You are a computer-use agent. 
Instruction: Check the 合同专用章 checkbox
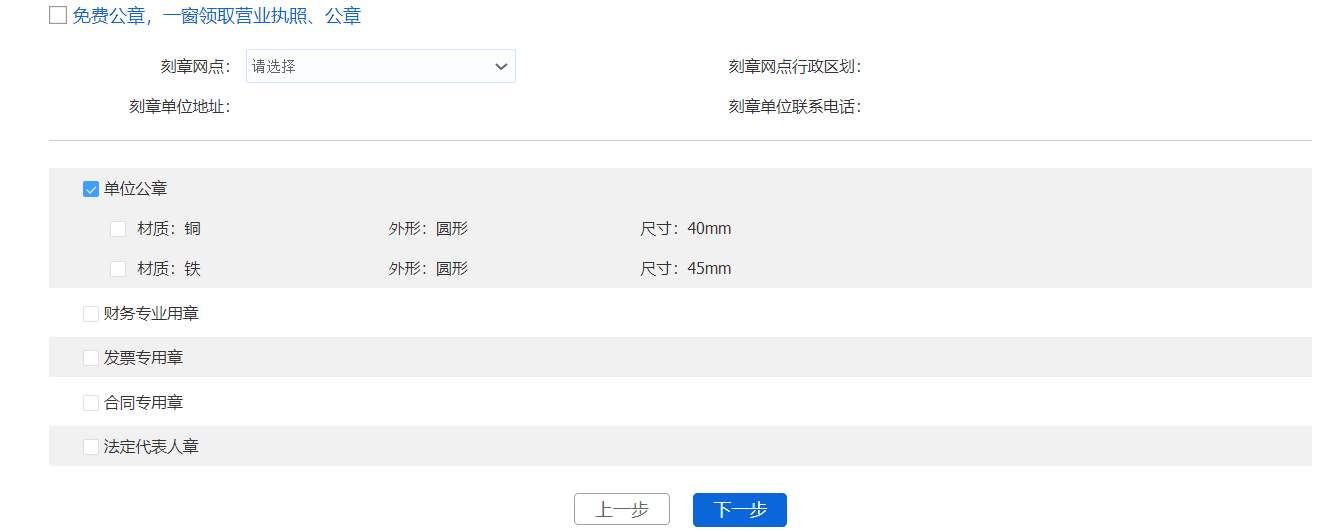pos(91,403)
